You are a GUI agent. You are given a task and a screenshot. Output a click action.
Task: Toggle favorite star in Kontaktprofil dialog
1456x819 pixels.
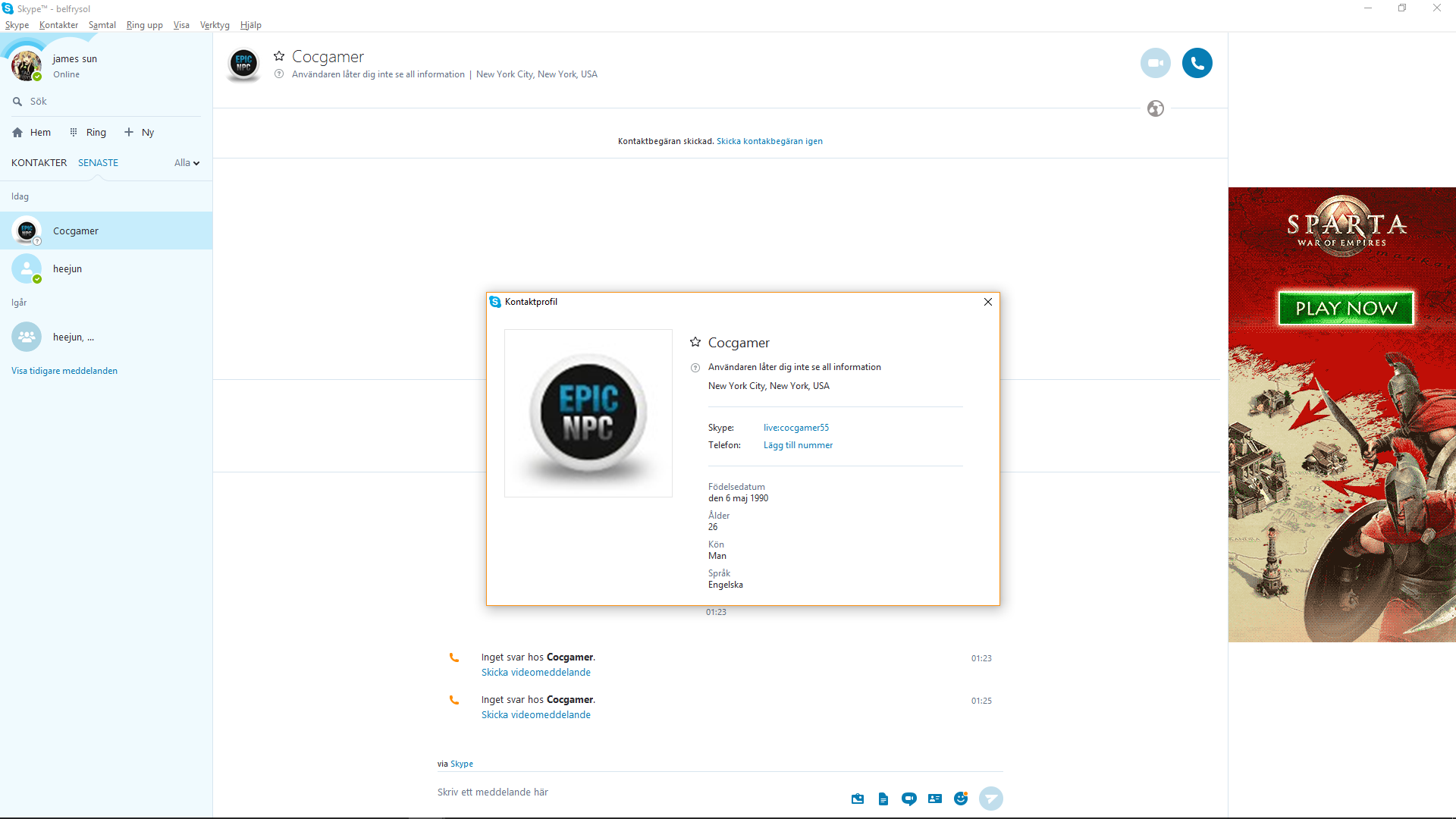click(x=695, y=342)
